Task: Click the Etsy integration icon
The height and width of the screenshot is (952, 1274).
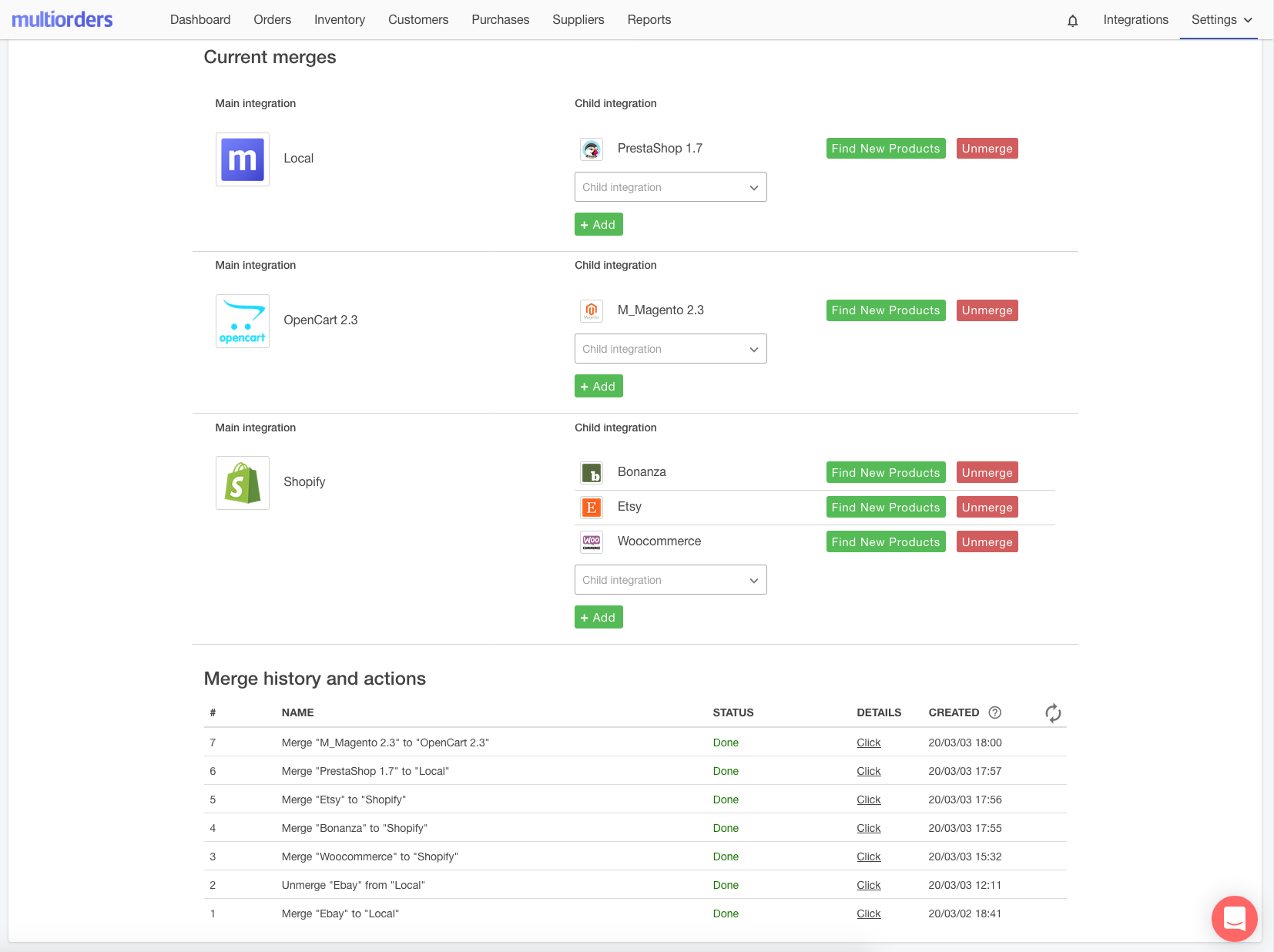Action: [x=591, y=508]
